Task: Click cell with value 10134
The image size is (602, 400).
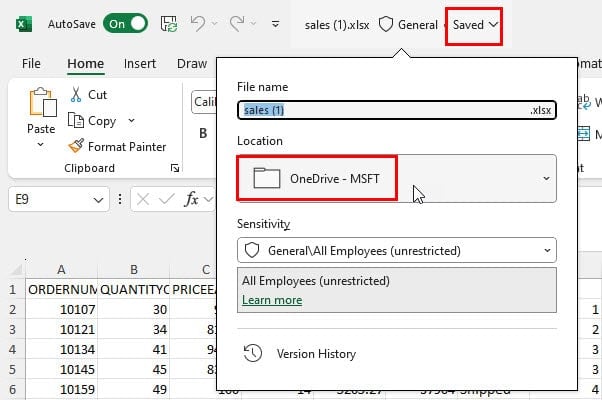Action: coord(61,349)
